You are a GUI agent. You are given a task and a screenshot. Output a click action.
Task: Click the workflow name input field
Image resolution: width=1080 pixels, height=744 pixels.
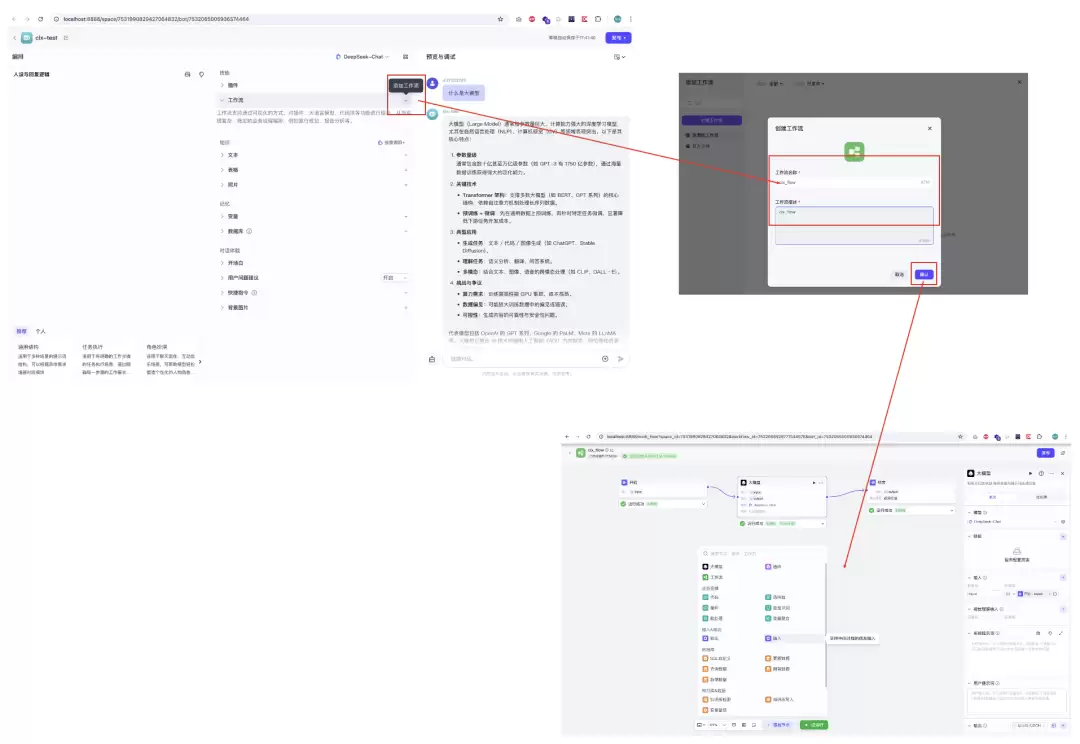[x=854, y=183]
